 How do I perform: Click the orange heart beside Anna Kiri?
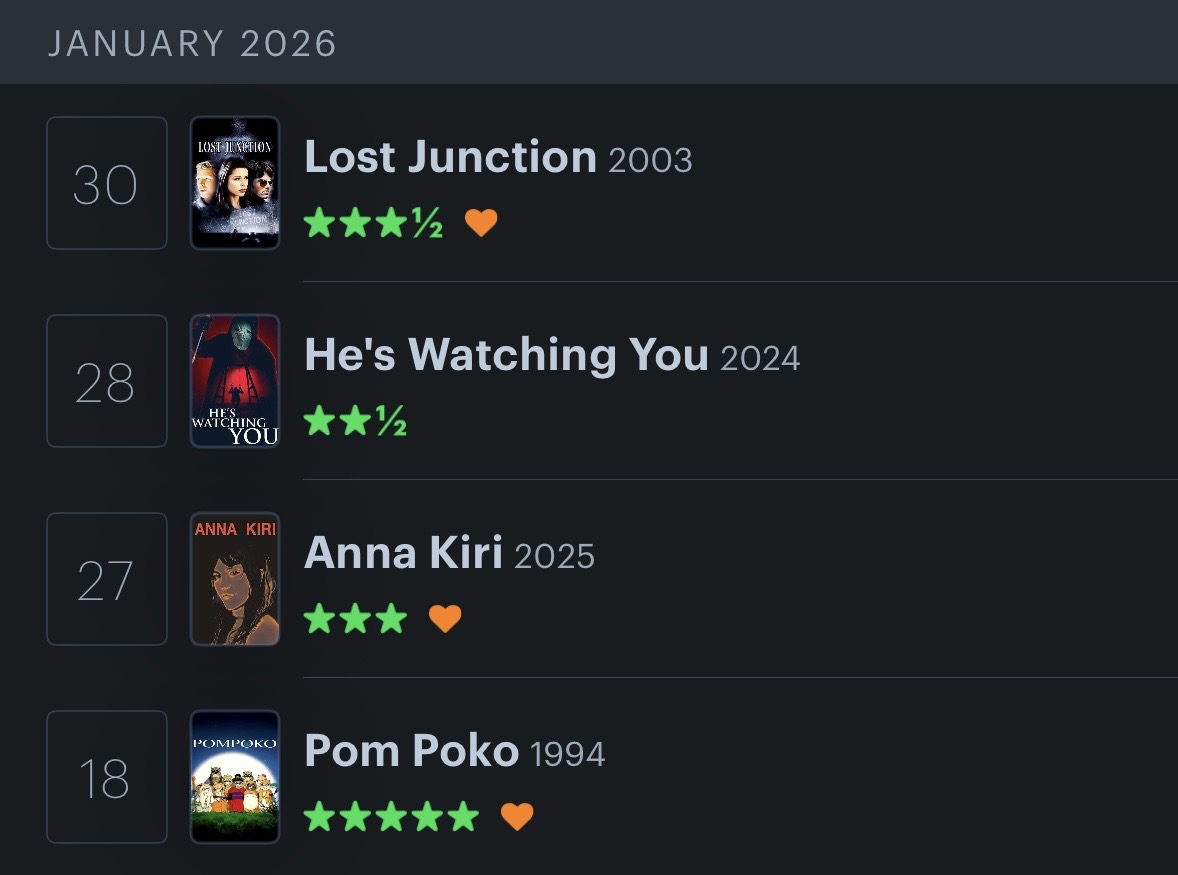coord(445,619)
